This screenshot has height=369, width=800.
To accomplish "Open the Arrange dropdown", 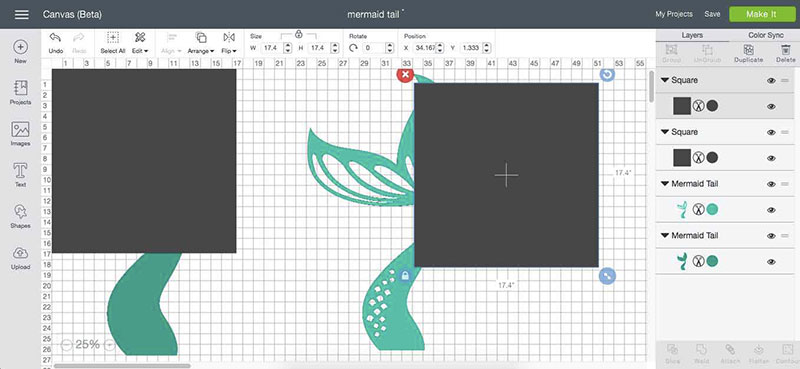I will (x=201, y=43).
